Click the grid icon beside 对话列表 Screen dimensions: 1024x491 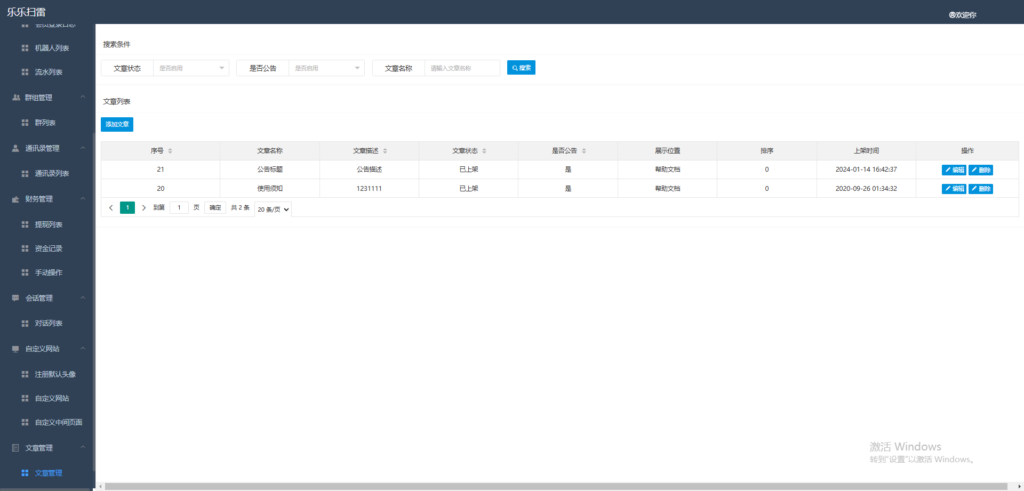(25, 323)
